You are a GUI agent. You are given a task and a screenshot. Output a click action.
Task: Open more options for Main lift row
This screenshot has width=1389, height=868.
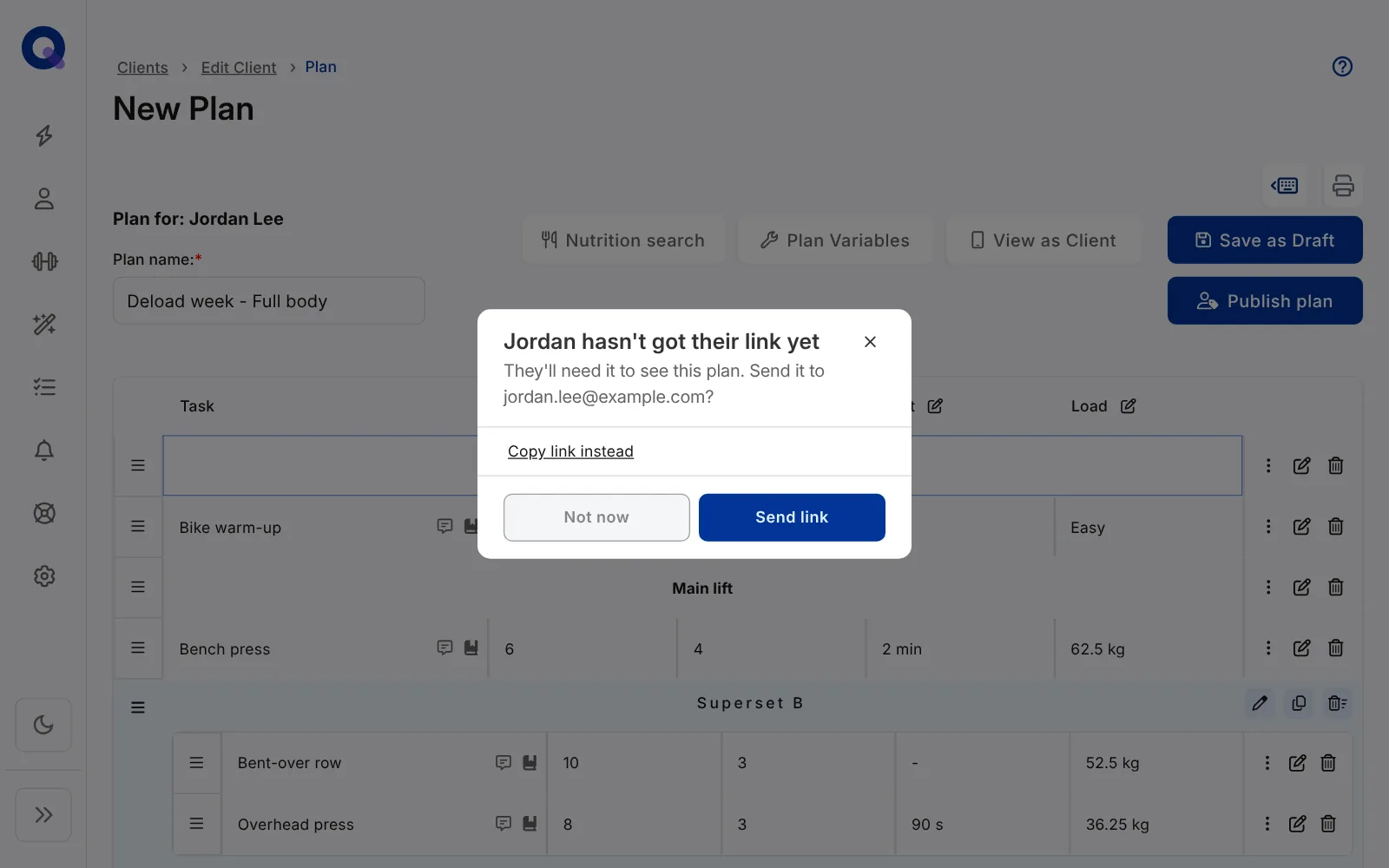(x=1268, y=588)
